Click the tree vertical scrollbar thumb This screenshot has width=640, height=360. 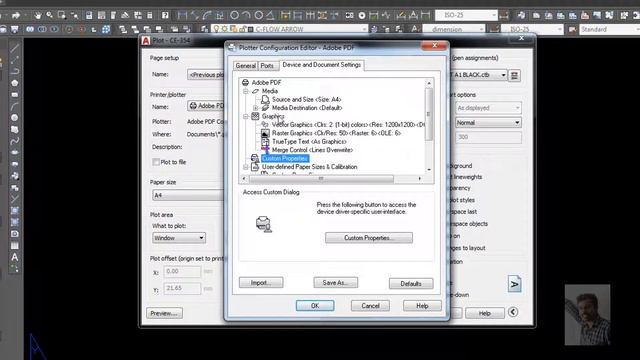coord(429,114)
